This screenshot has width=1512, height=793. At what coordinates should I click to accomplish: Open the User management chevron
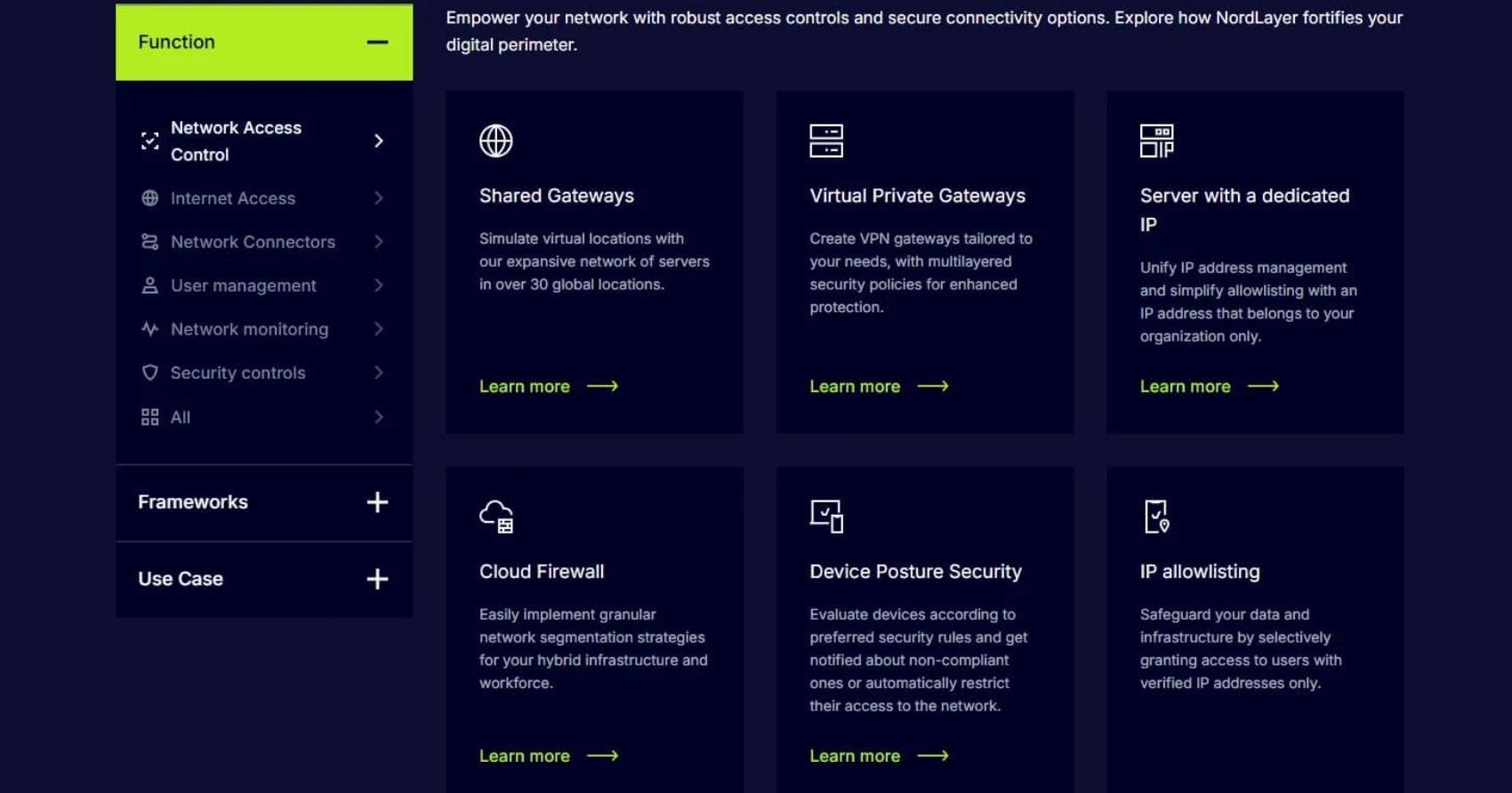click(x=379, y=285)
